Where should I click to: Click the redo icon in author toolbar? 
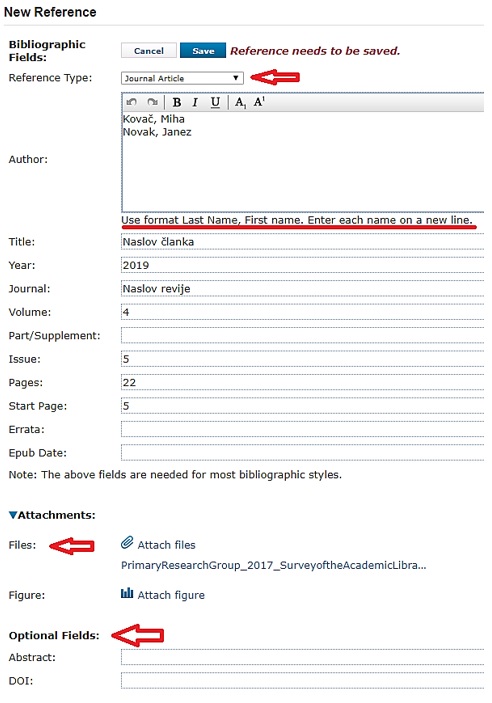coord(152,102)
